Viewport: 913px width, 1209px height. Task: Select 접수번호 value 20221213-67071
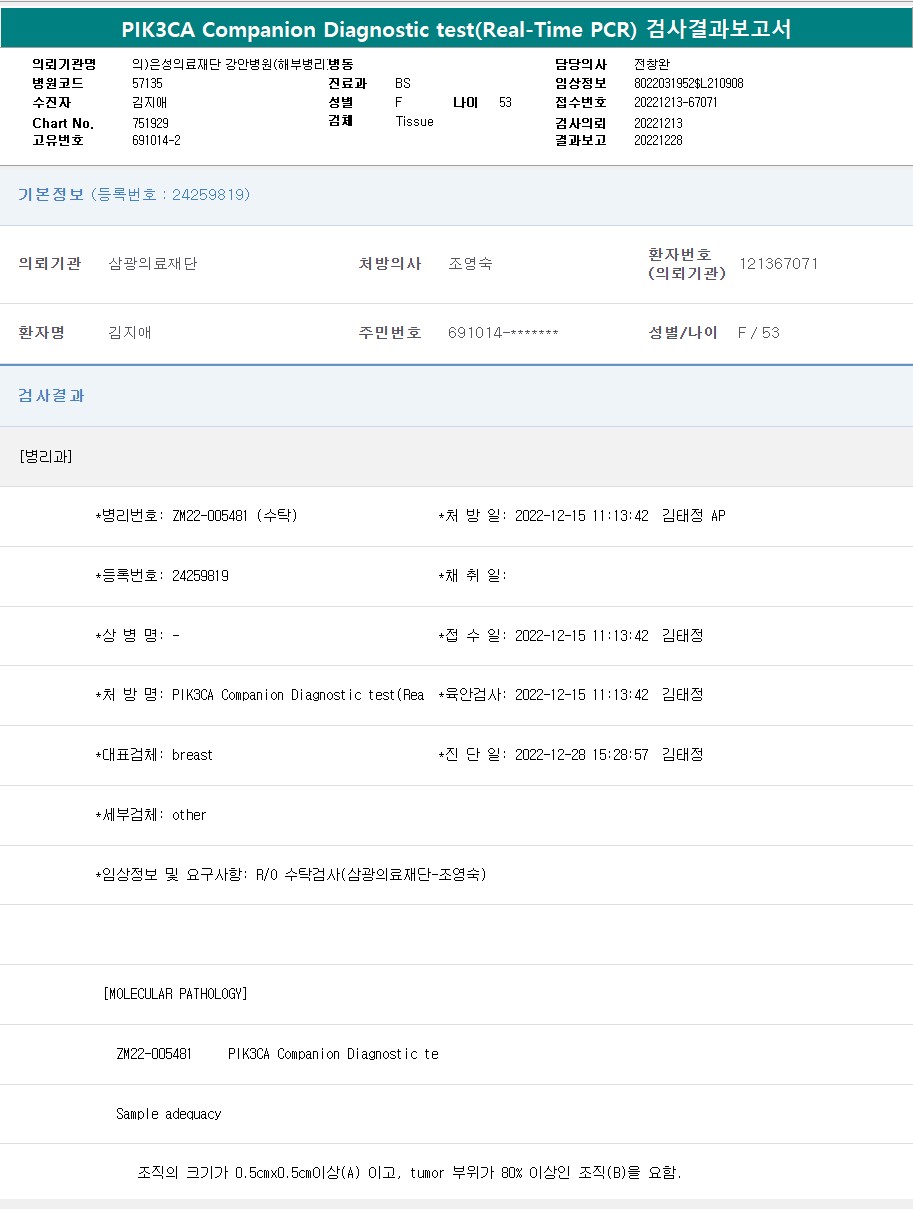pos(676,103)
